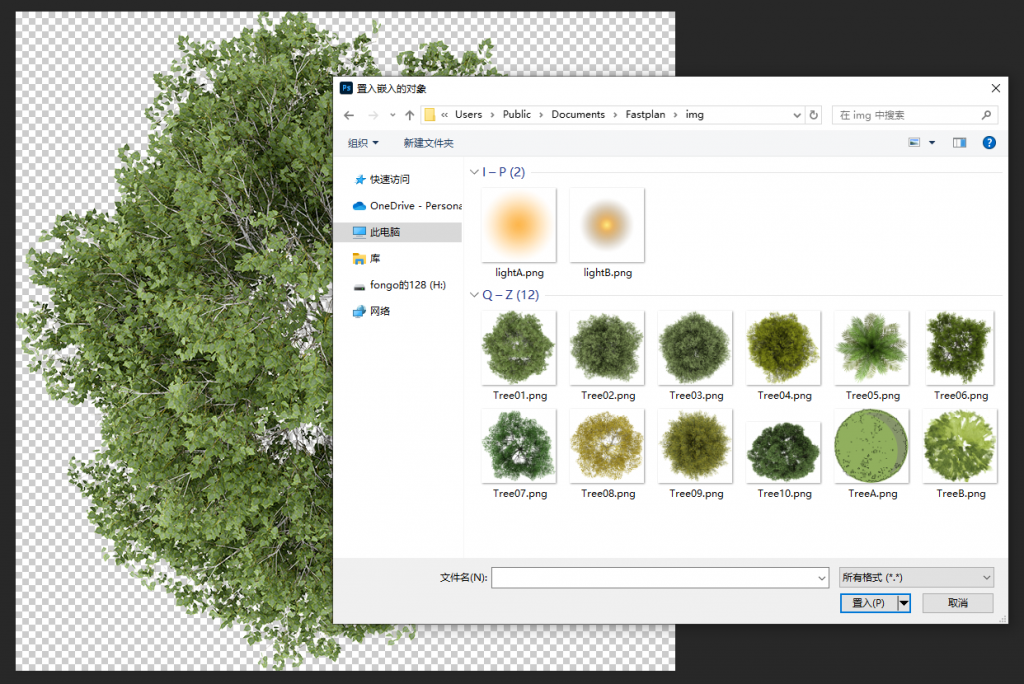Click Documents in the address path
The height and width of the screenshot is (684, 1024).
[x=578, y=114]
